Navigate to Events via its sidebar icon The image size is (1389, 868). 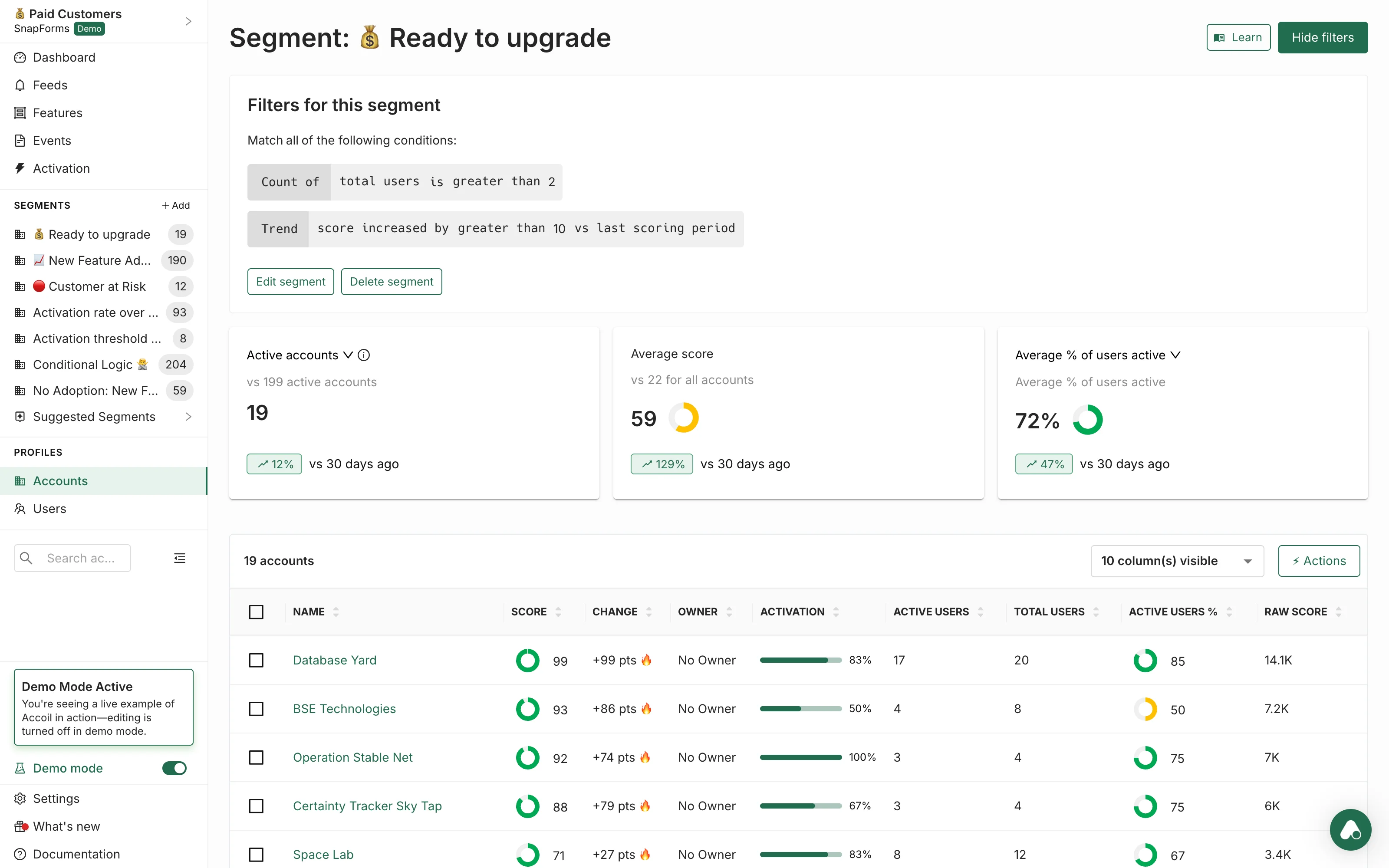(x=20, y=140)
